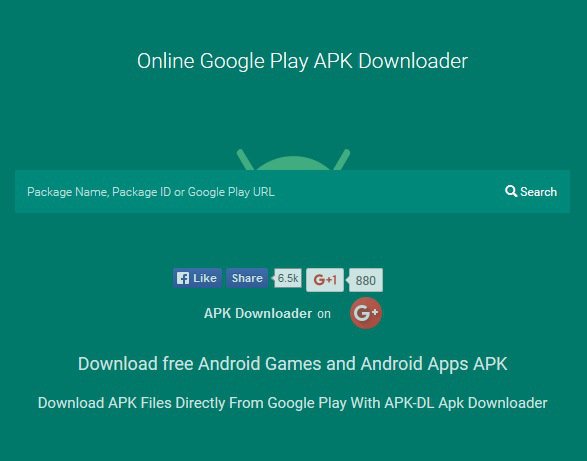Click 'Online Google Play APK Downloader' title
This screenshot has width=587, height=461.
[302, 61]
